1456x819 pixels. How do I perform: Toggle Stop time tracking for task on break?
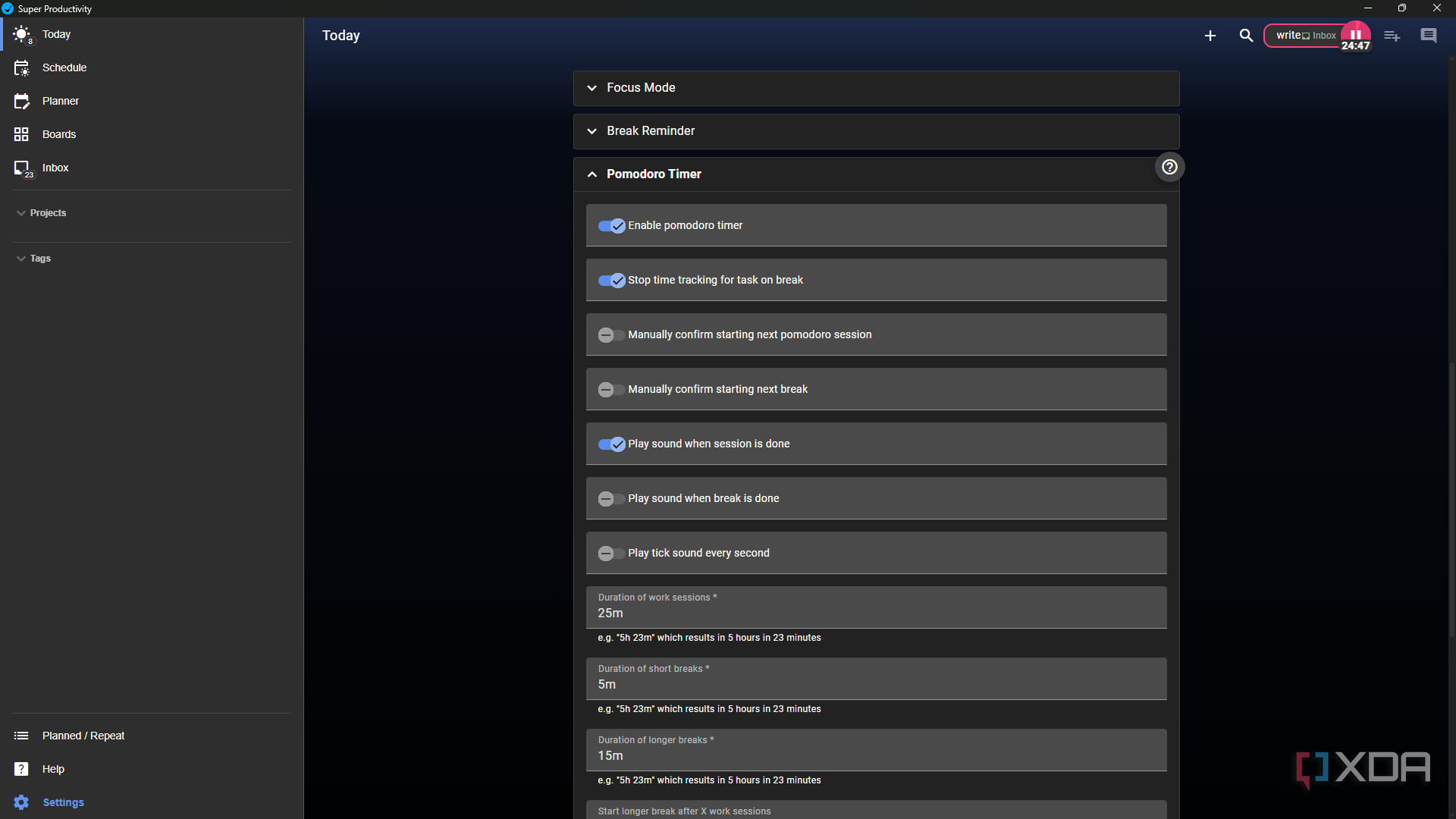[x=611, y=280]
